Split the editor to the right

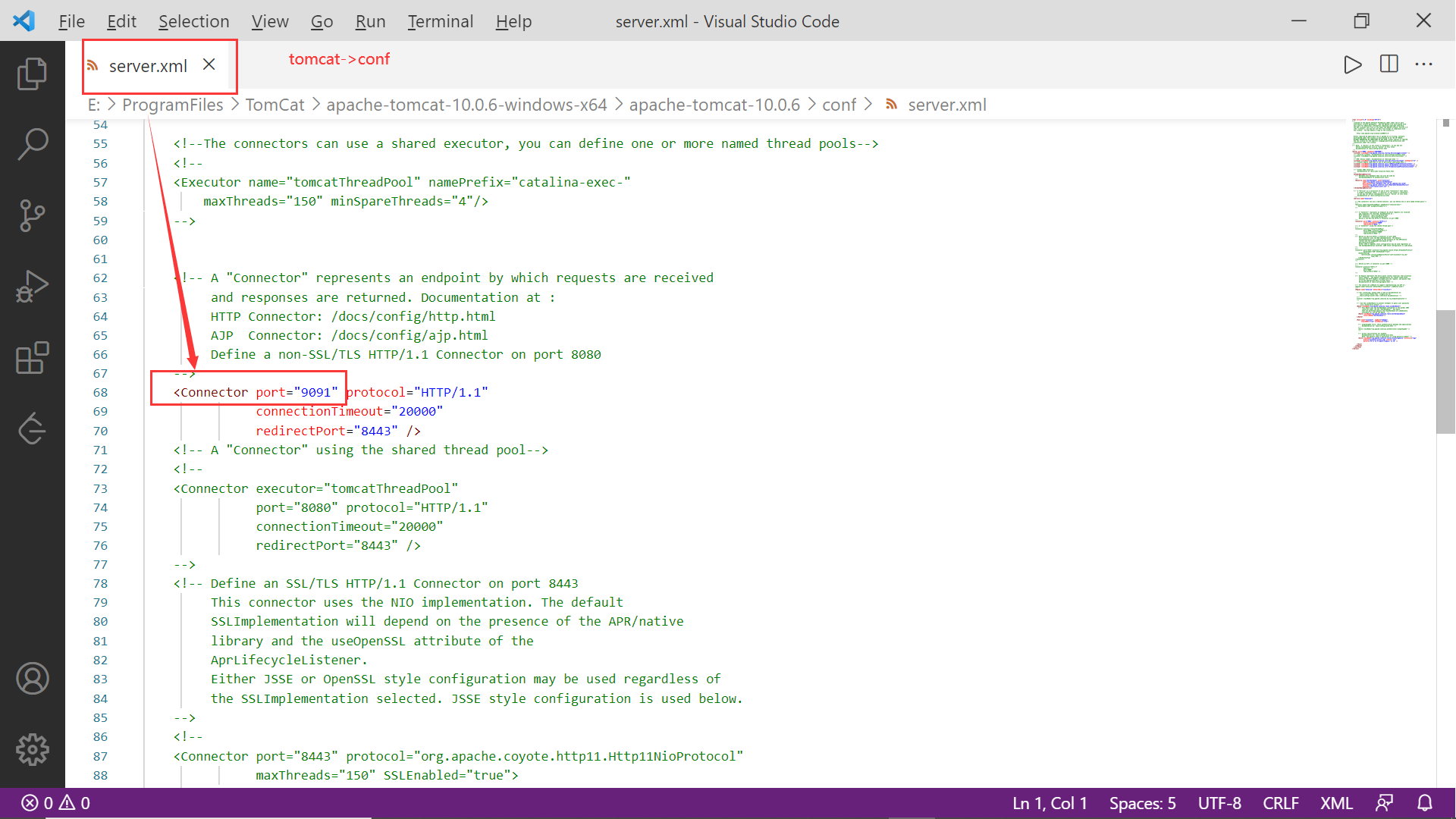point(1389,64)
